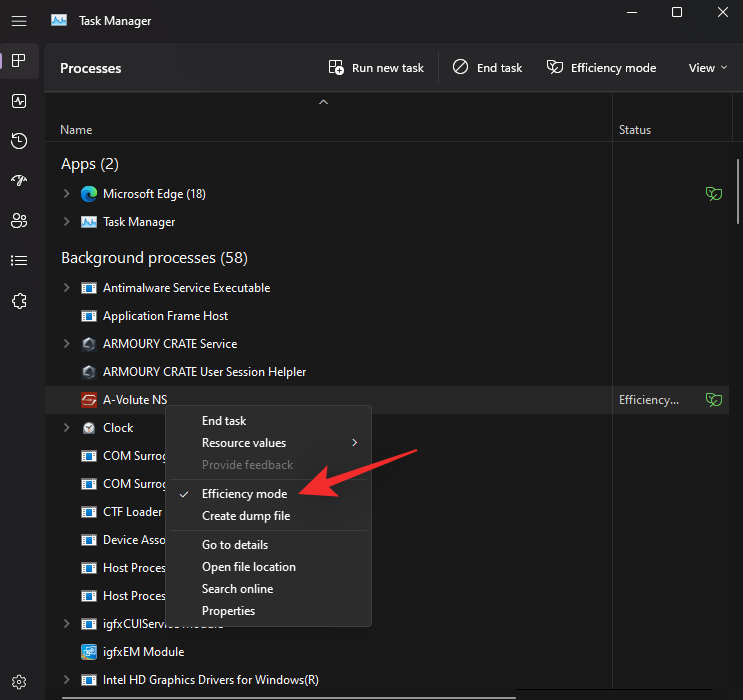
Task: Open the View dropdown menu
Action: pos(708,68)
